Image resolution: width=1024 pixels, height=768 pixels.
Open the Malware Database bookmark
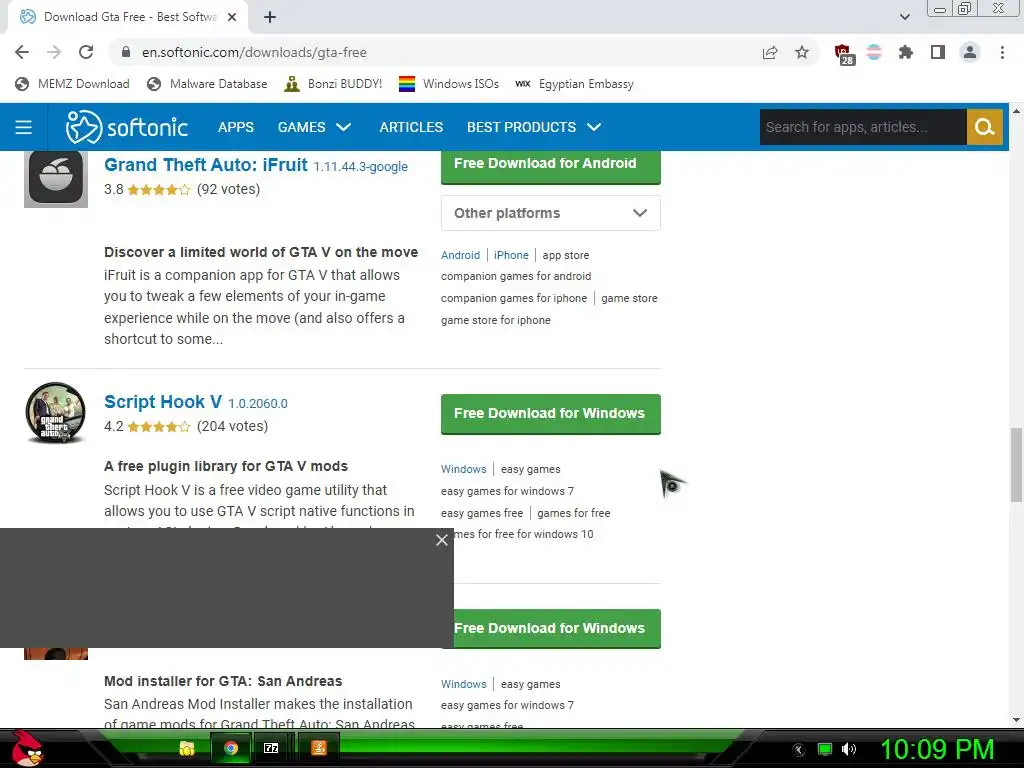coord(207,84)
